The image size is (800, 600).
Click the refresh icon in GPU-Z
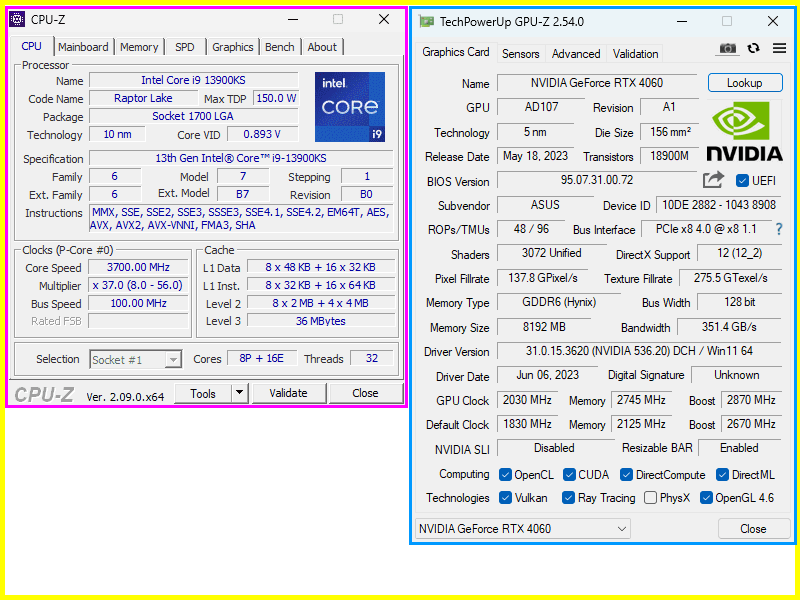753,48
